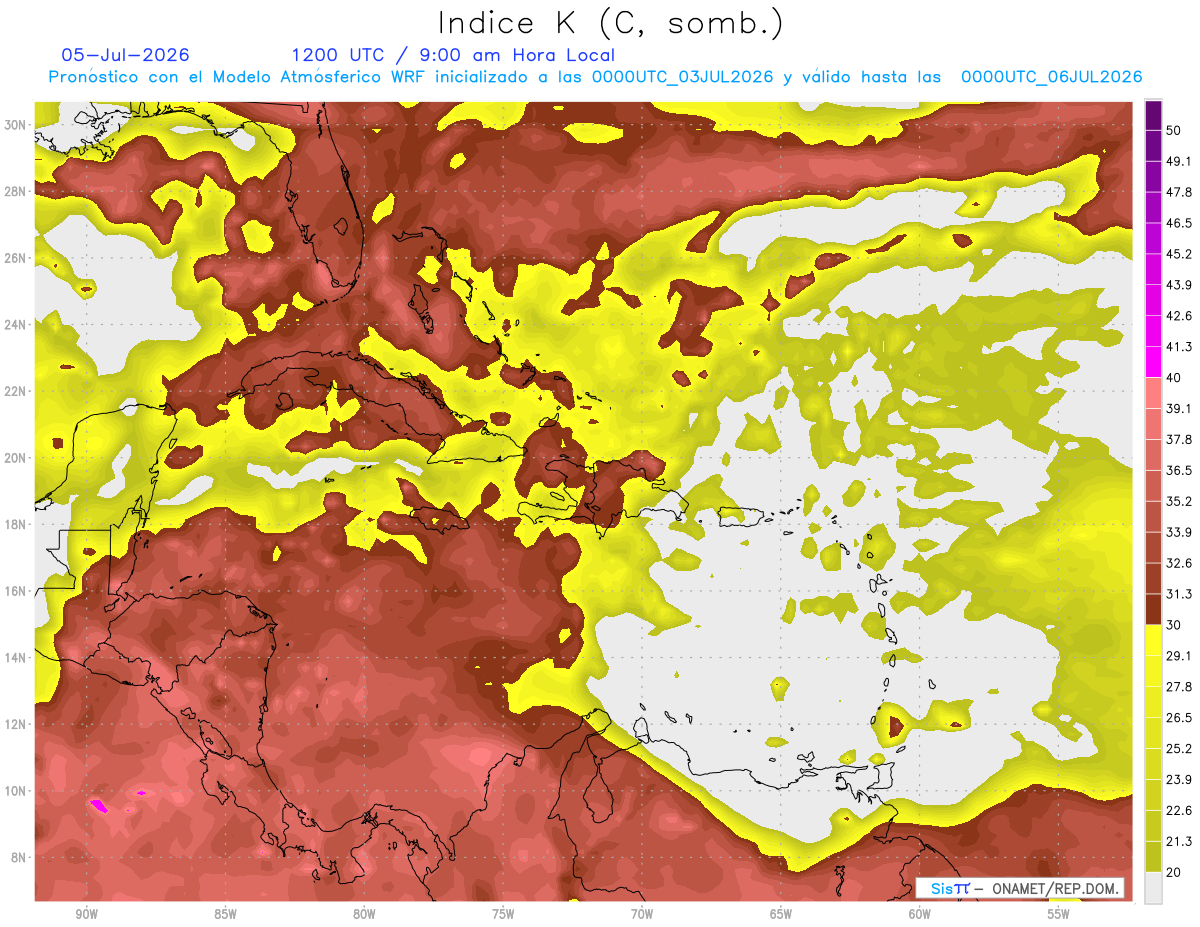Click the "Pronóstico con el Modelo Atmósferico WRF" line
The height and width of the screenshot is (927, 1200).
point(595,77)
